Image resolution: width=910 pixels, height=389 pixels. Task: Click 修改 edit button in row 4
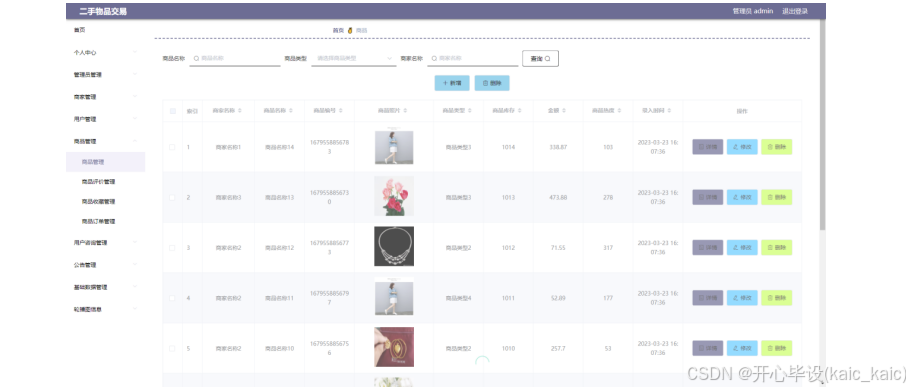742,298
